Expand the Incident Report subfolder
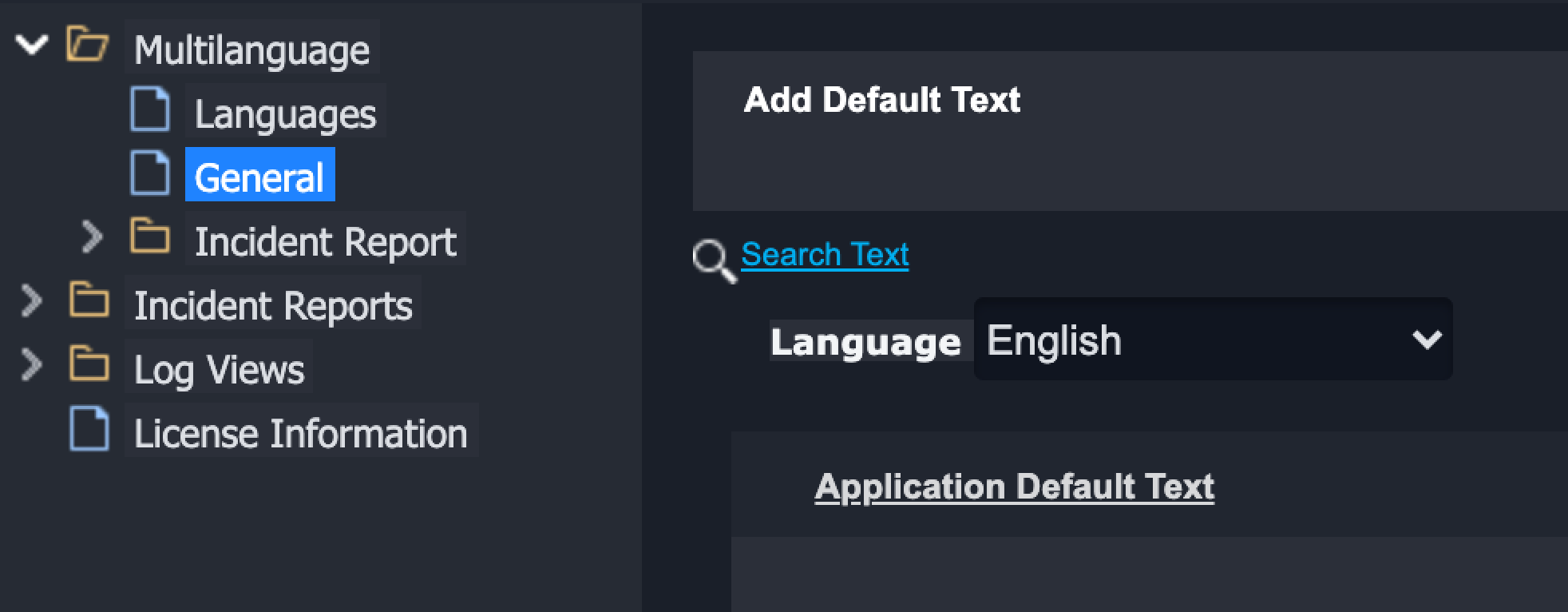The width and height of the screenshot is (1568, 612). [93, 237]
